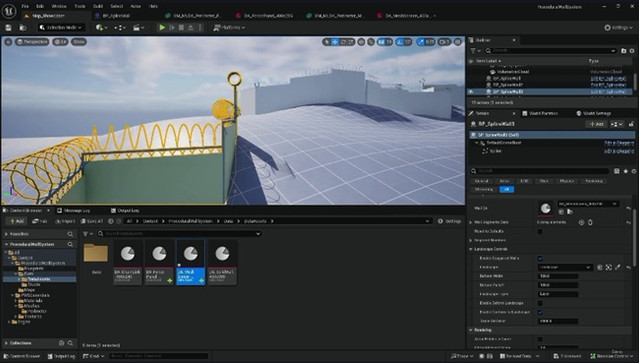Viewport: 639px width, 363px height.
Task: Open the content filter funnel dropdown
Action: [x=88, y=234]
